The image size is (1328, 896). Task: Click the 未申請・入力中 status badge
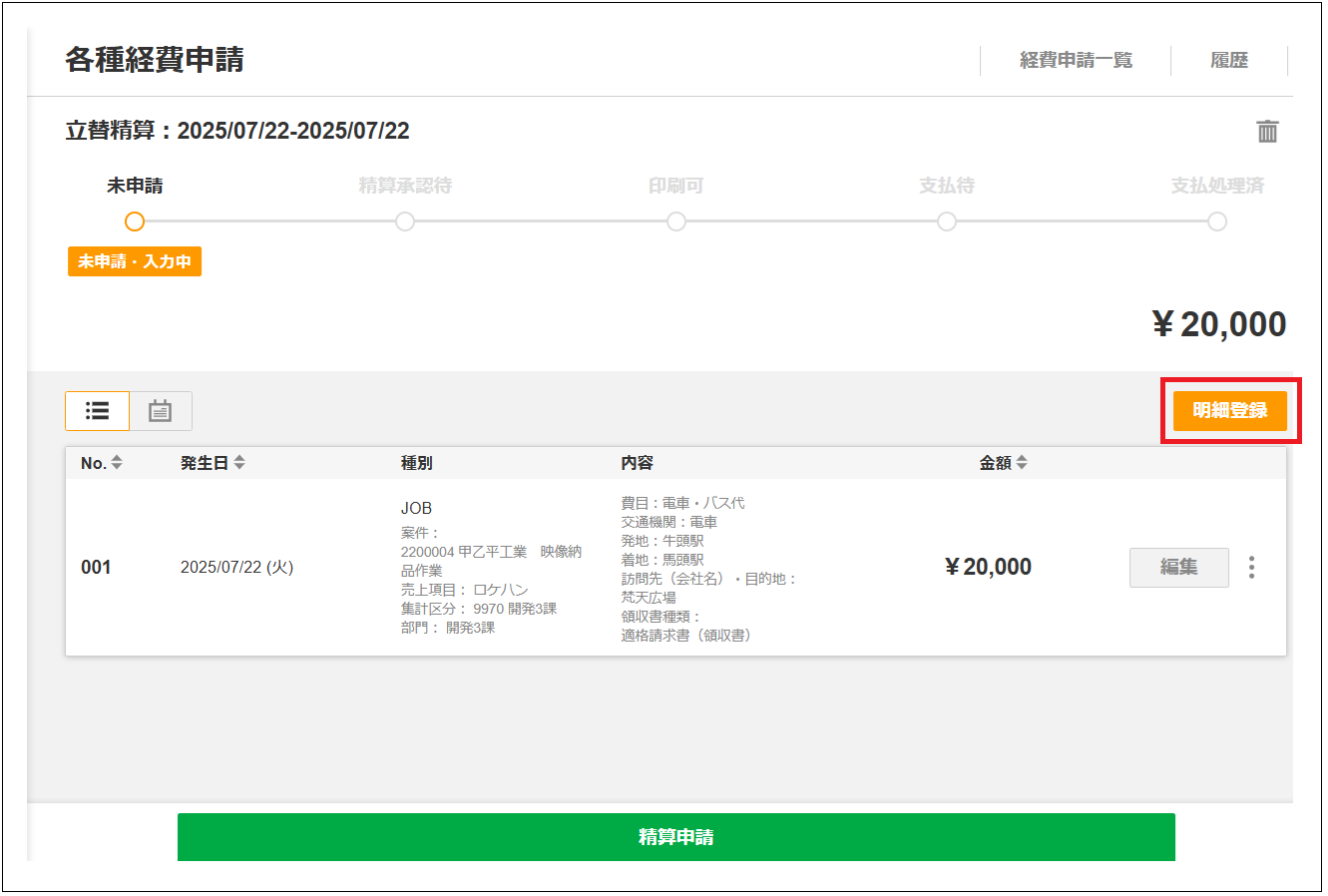click(x=135, y=261)
